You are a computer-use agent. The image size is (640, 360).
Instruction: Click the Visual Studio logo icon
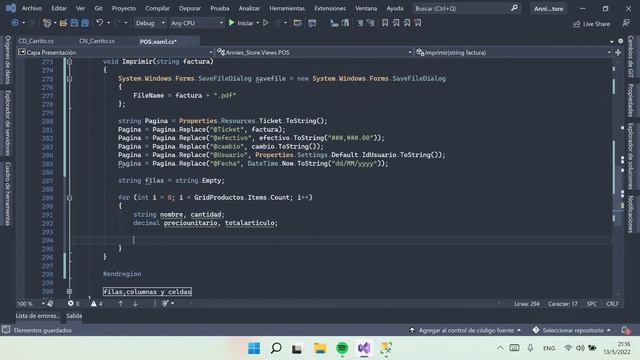[11, 8]
